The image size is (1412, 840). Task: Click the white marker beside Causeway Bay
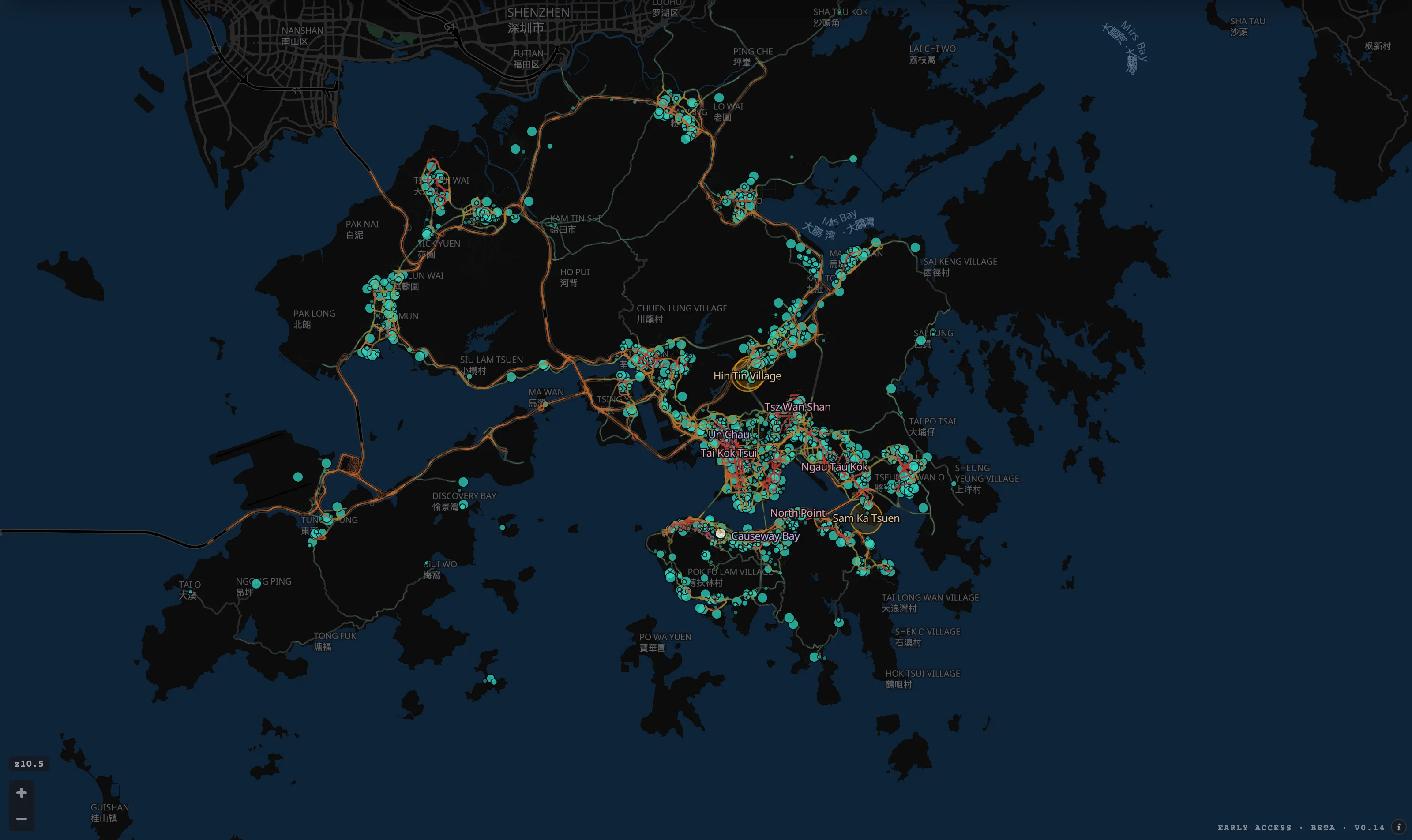coord(720,533)
